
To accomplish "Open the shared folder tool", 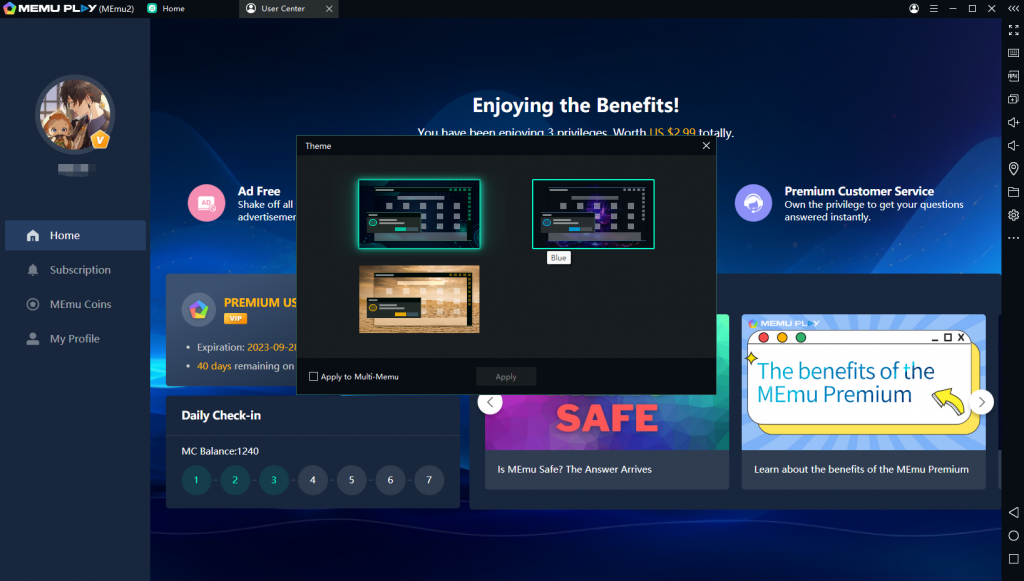I will tap(1013, 190).
